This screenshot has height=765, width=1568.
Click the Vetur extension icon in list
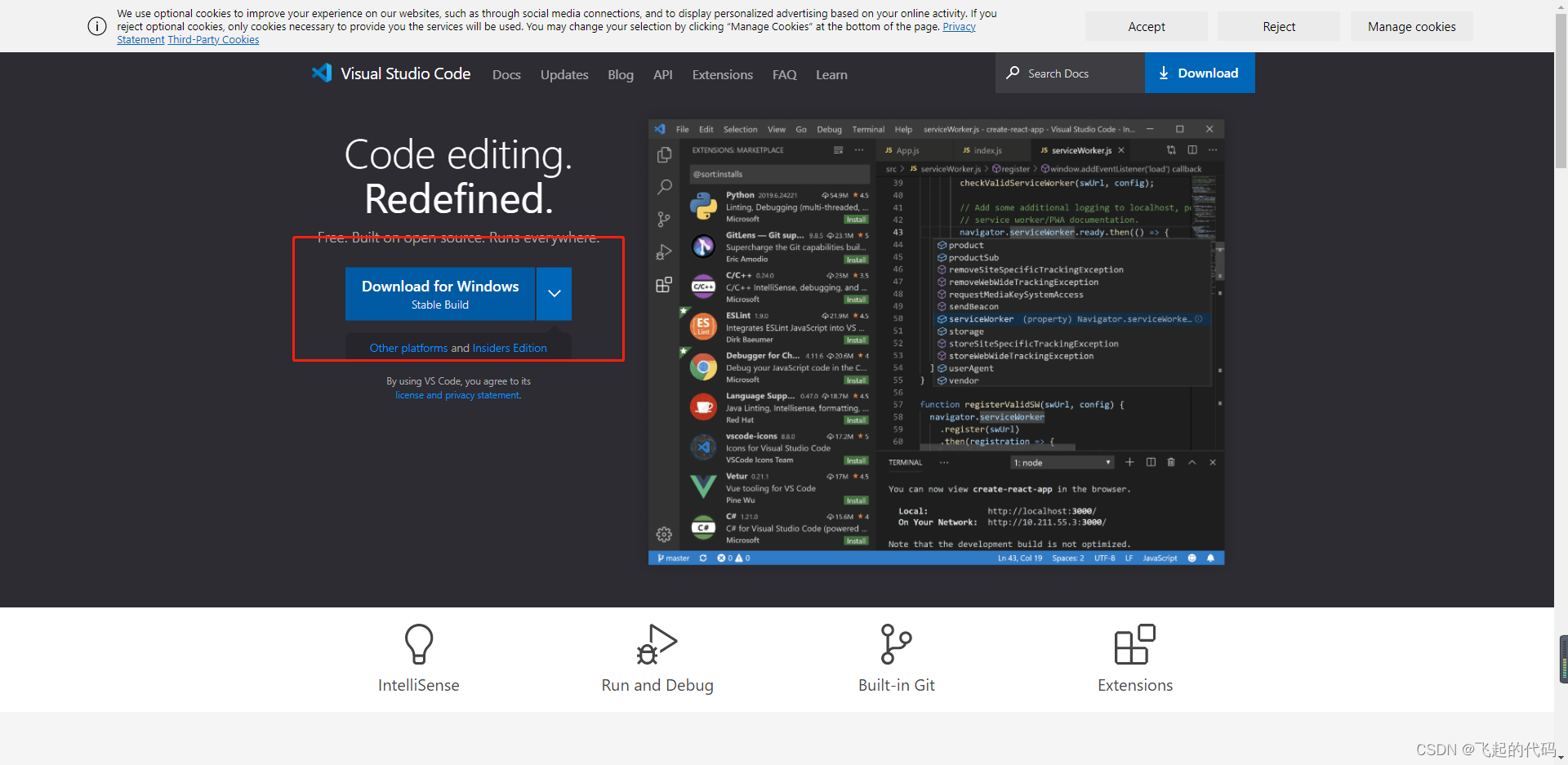tap(703, 487)
